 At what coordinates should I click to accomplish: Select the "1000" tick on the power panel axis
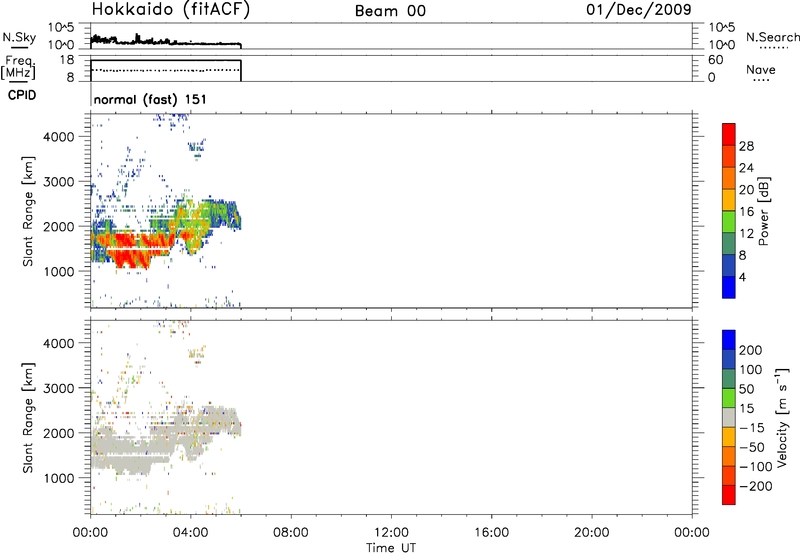pyautogui.click(x=58, y=271)
